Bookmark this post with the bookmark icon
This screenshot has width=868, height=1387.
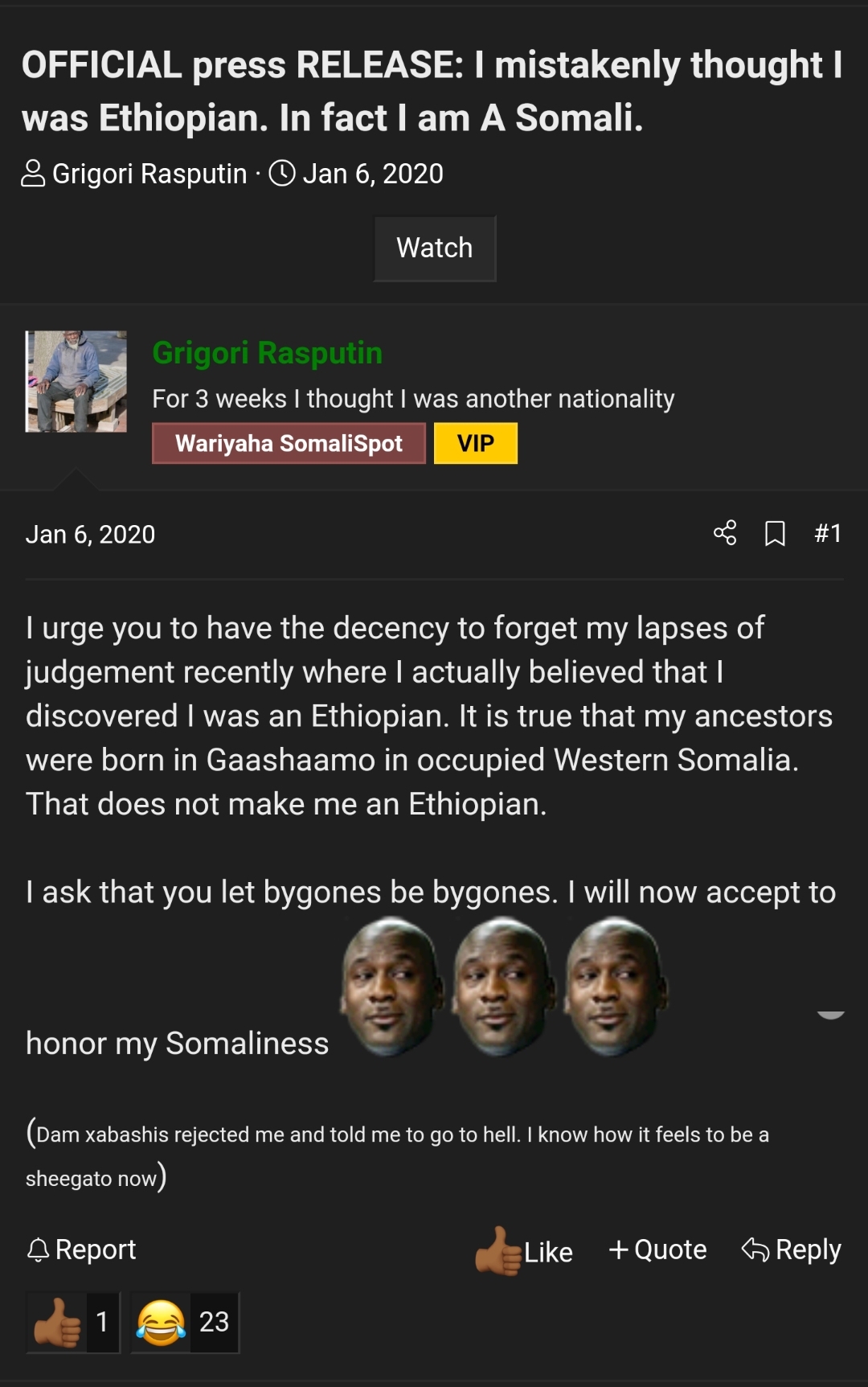[775, 533]
